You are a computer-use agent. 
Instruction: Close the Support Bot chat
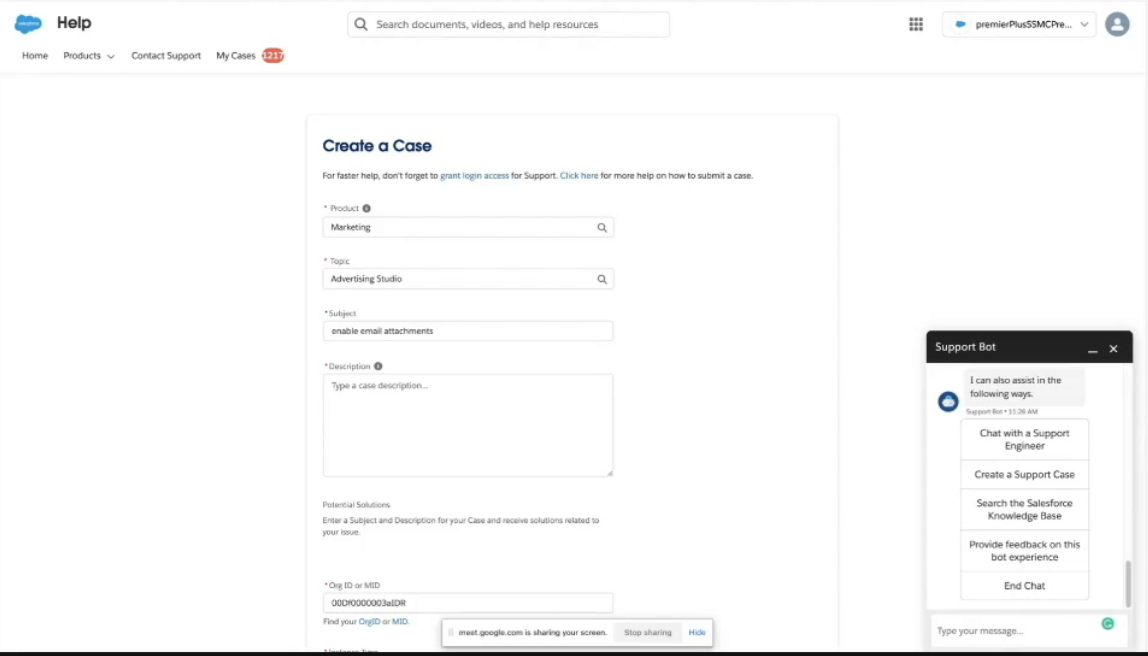(x=1113, y=349)
